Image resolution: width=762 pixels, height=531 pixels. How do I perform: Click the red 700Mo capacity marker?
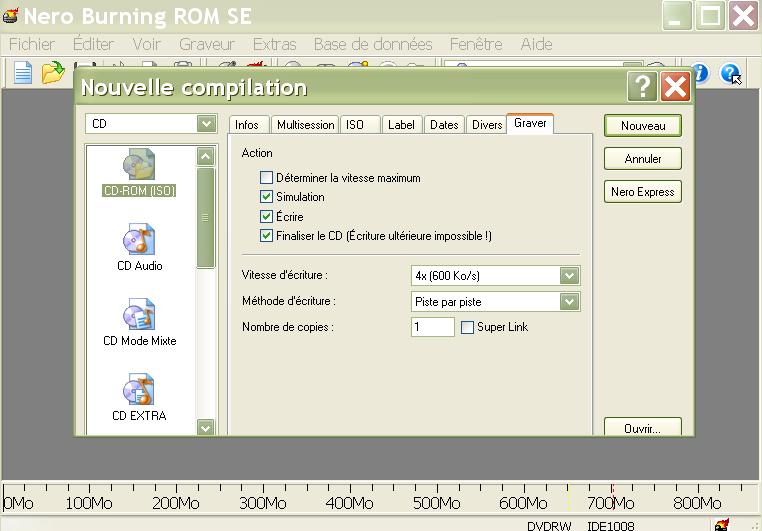coord(612,497)
